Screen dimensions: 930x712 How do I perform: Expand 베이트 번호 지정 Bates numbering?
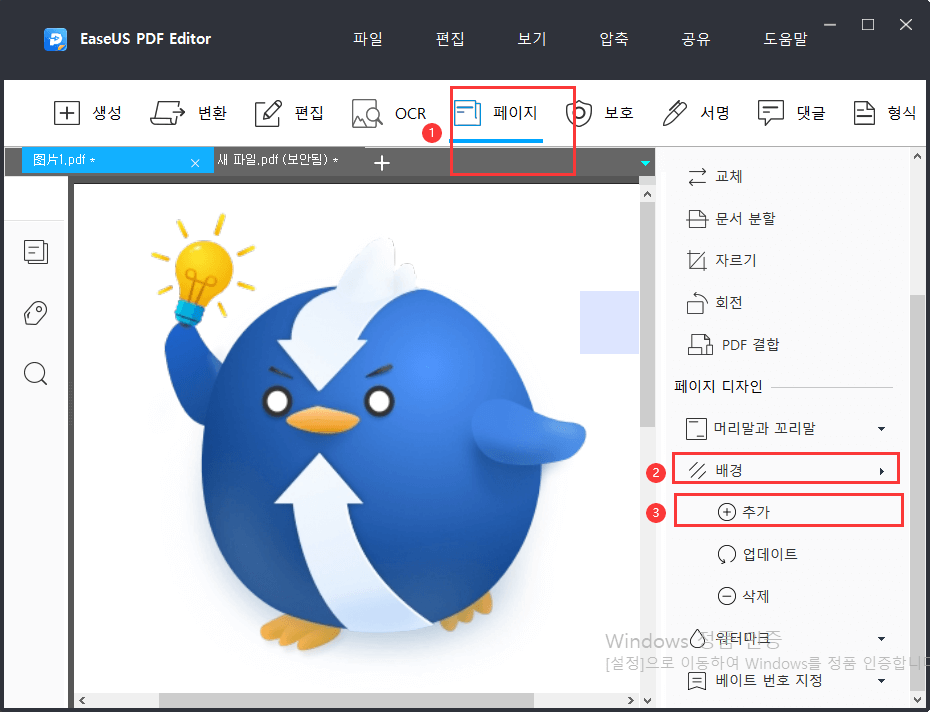881,681
